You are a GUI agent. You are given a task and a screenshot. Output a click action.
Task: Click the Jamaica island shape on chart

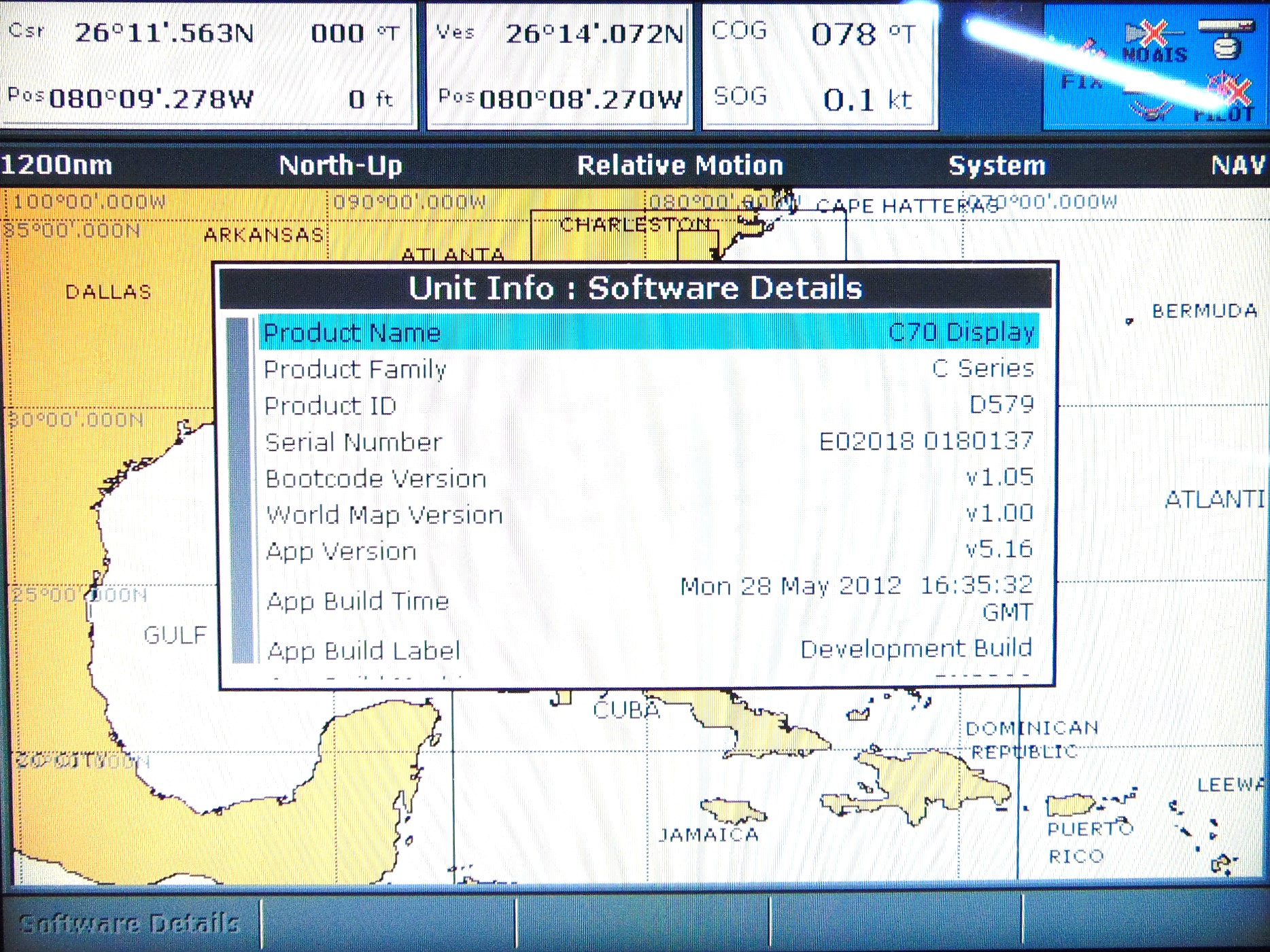click(733, 810)
